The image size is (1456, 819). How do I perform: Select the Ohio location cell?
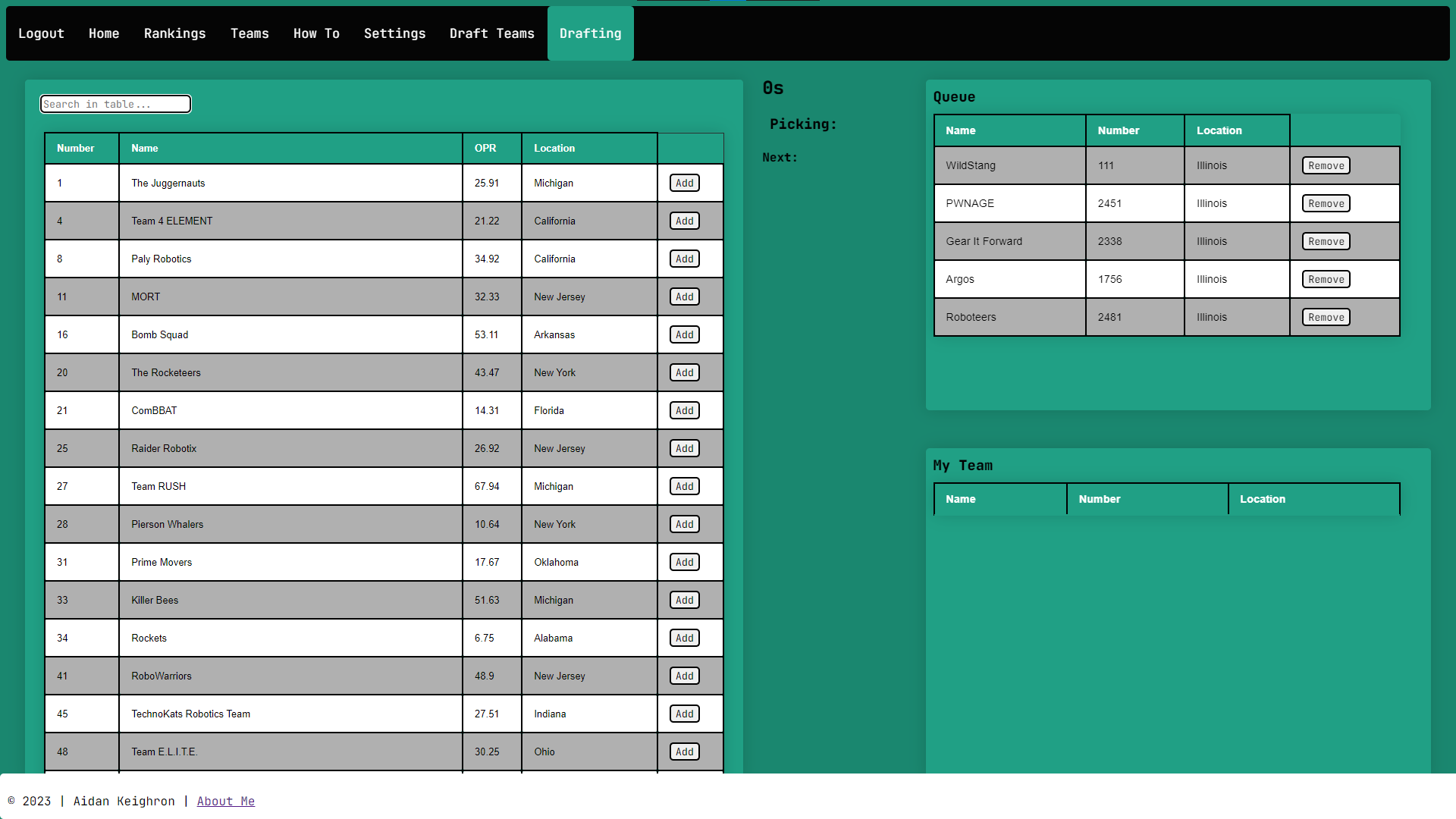(589, 752)
